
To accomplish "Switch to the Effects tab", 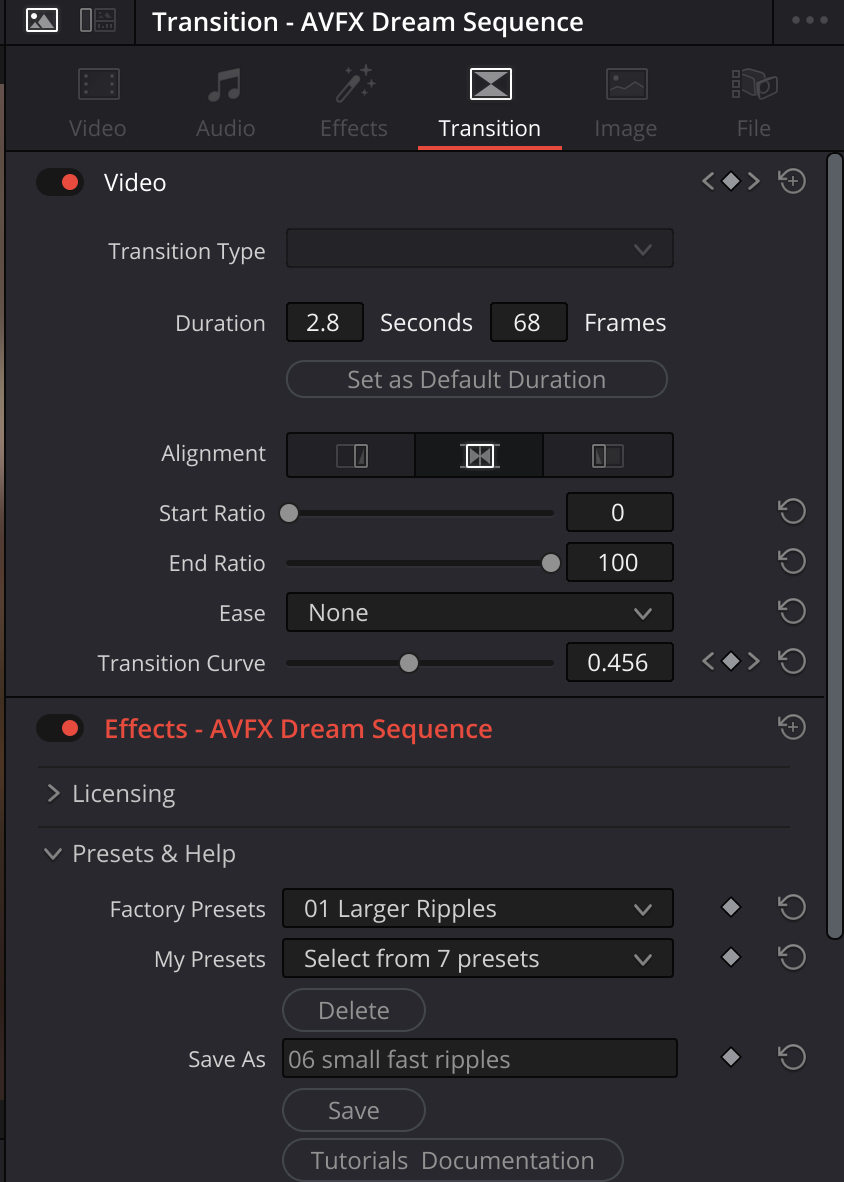I will [353, 103].
